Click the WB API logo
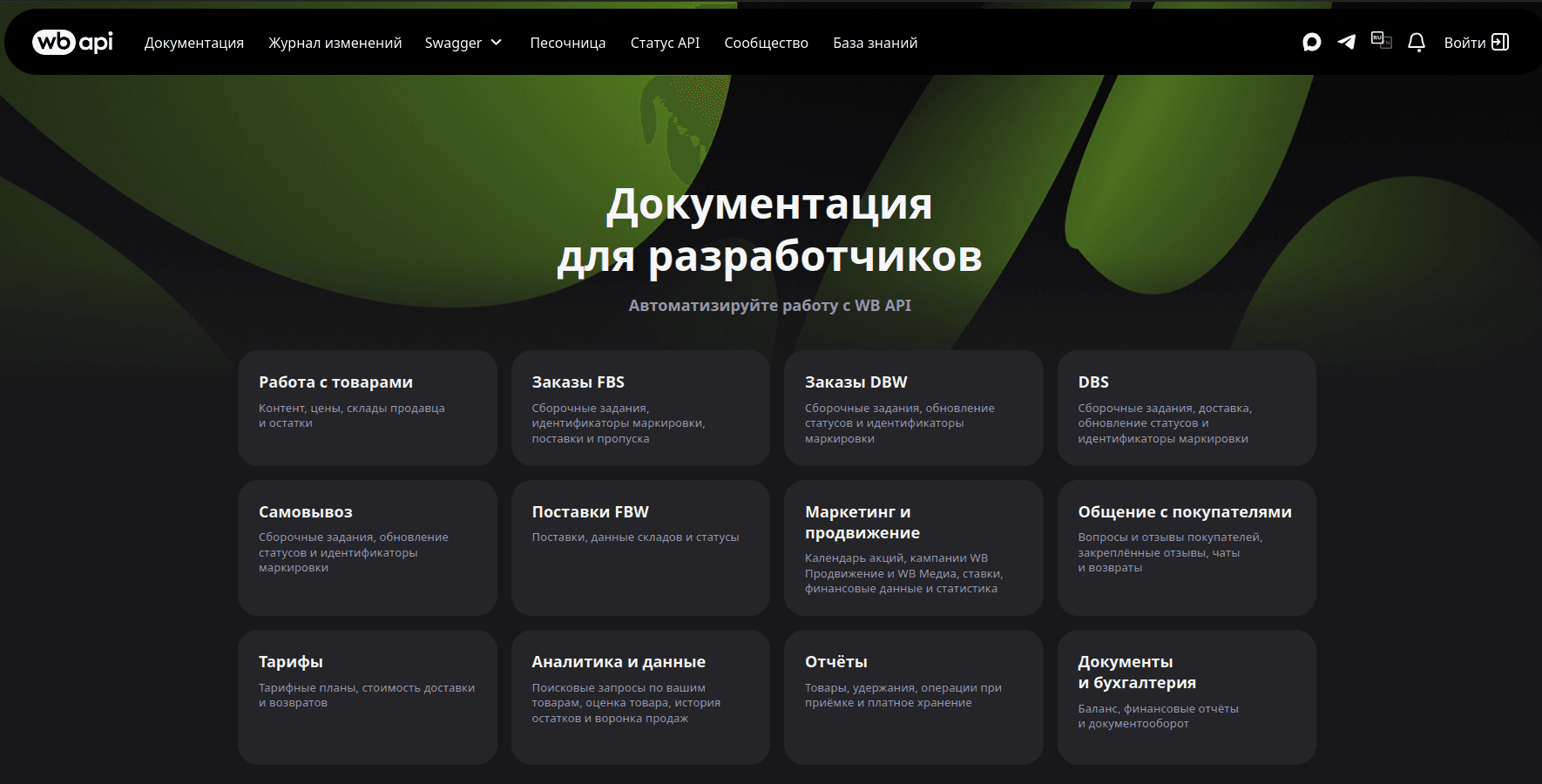 tap(73, 42)
